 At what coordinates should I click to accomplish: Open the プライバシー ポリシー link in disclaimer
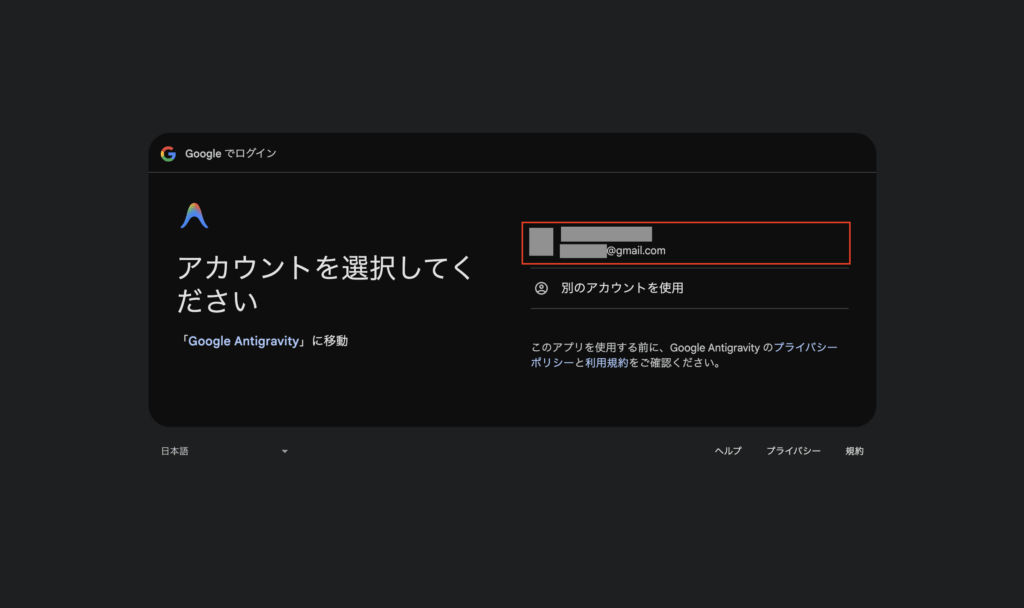coord(805,347)
